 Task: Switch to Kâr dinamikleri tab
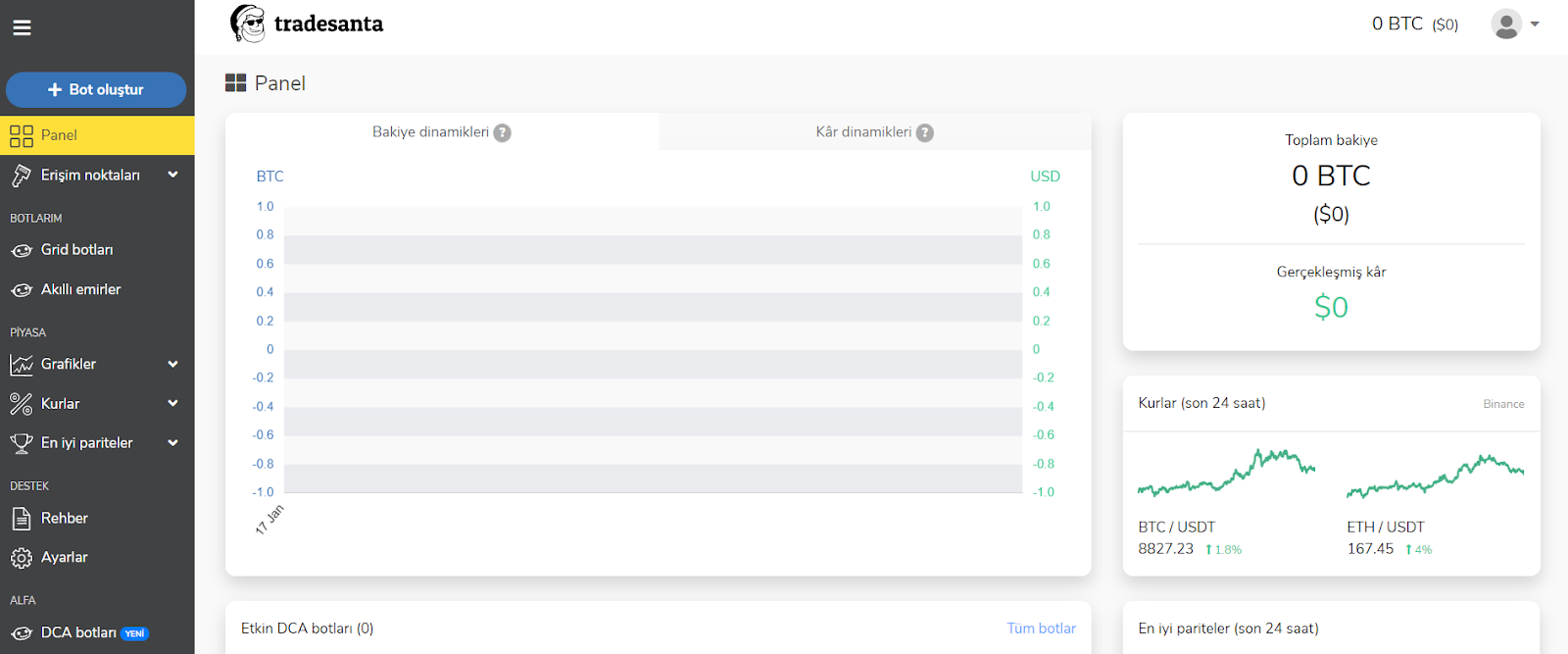[875, 131]
